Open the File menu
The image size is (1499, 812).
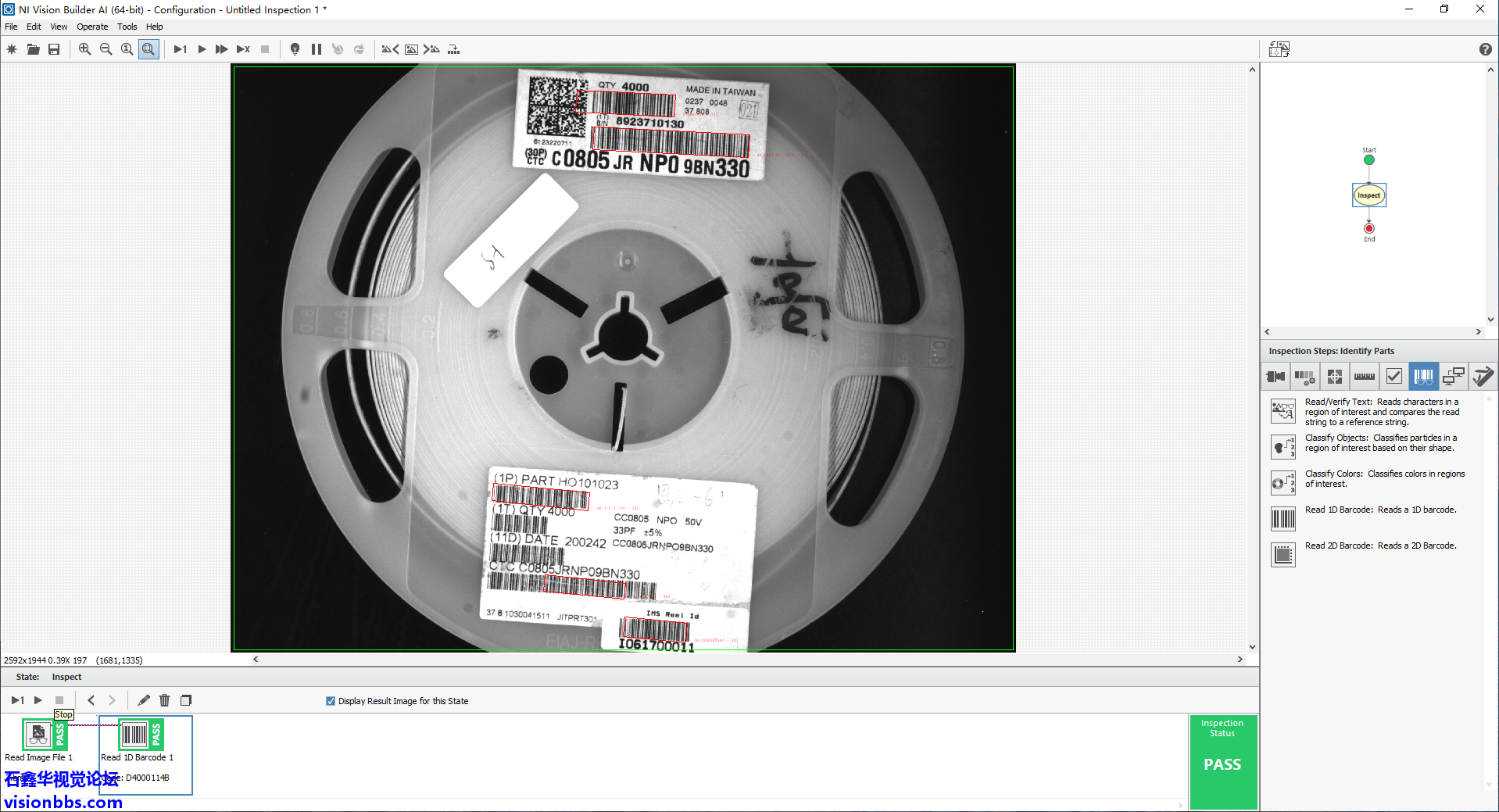11,27
